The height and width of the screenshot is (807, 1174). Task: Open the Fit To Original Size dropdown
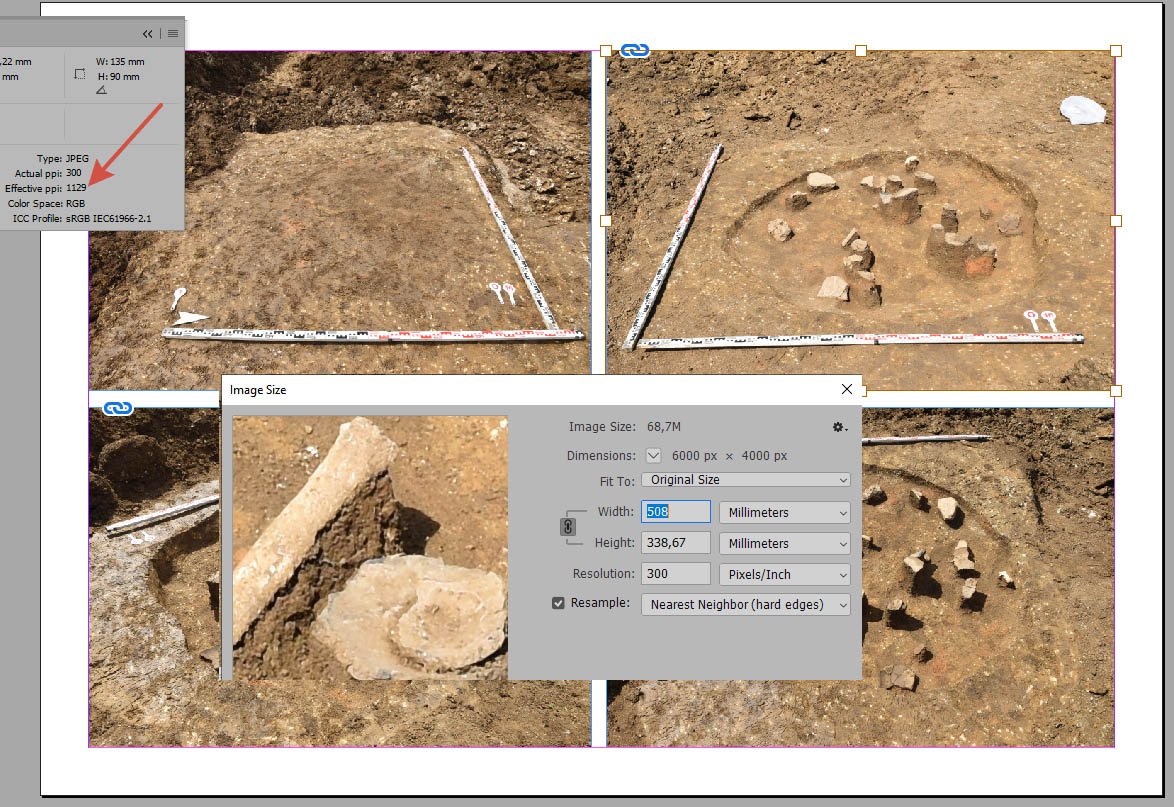(x=746, y=480)
